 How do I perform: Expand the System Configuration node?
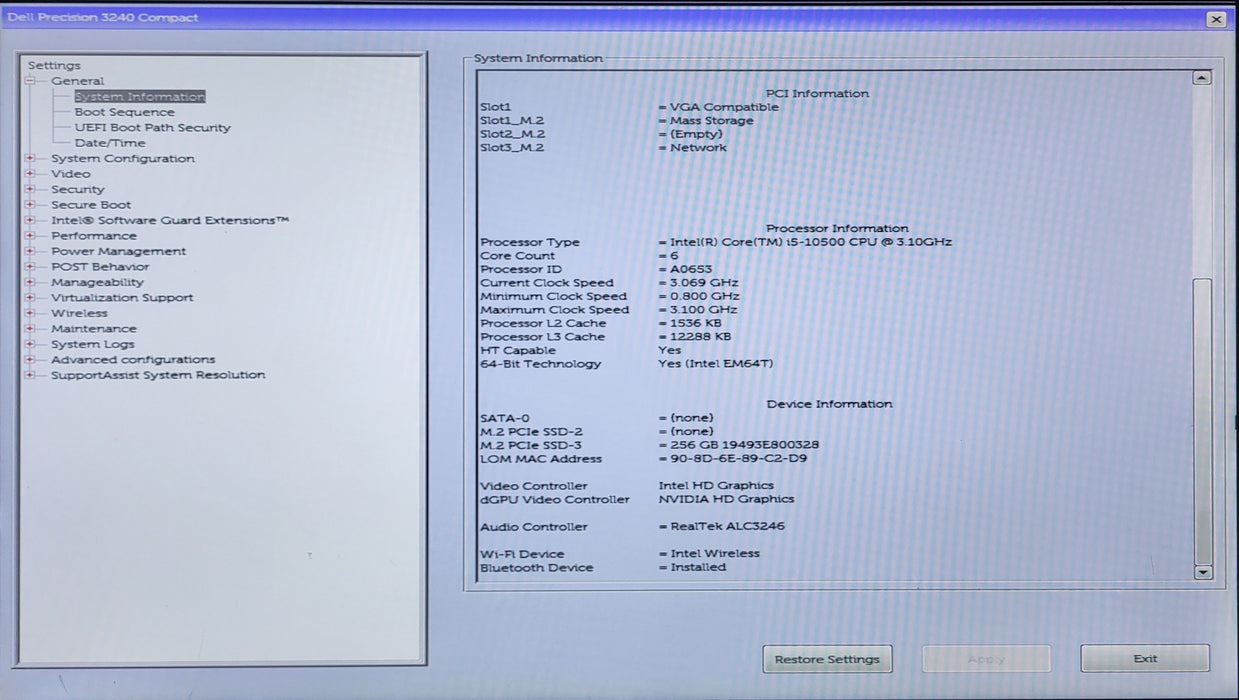(30, 158)
